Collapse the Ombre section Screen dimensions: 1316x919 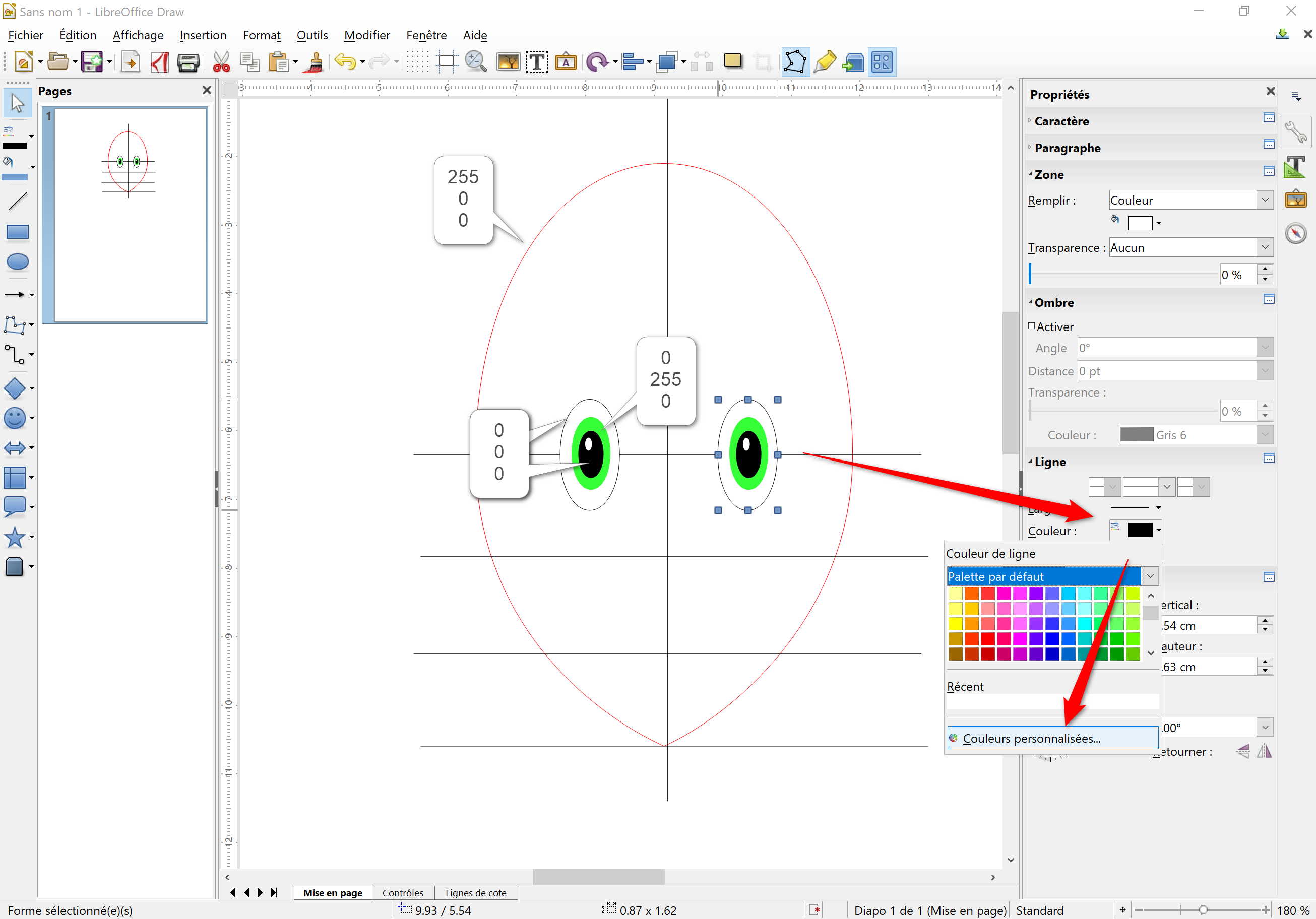1030,302
